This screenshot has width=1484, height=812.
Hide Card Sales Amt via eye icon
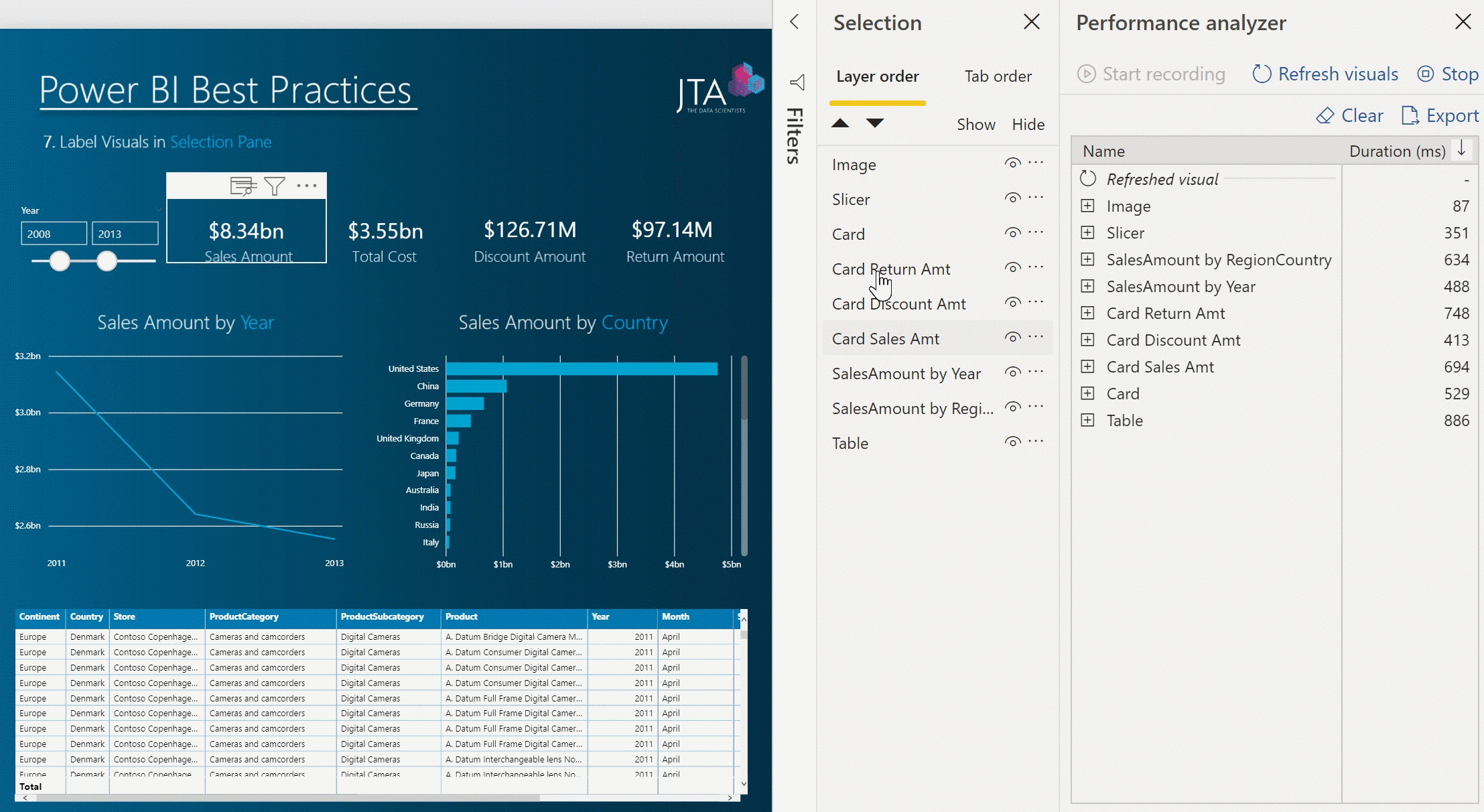pyautogui.click(x=1012, y=338)
